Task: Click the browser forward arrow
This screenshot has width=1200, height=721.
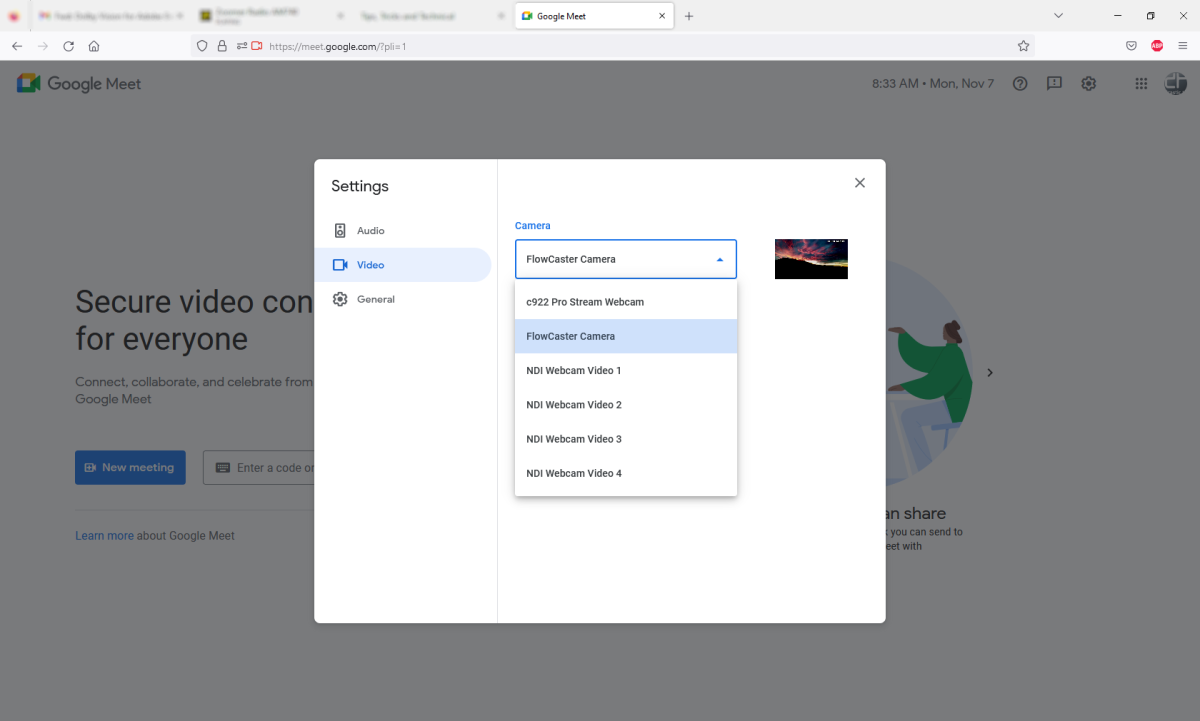Action: [x=42, y=46]
